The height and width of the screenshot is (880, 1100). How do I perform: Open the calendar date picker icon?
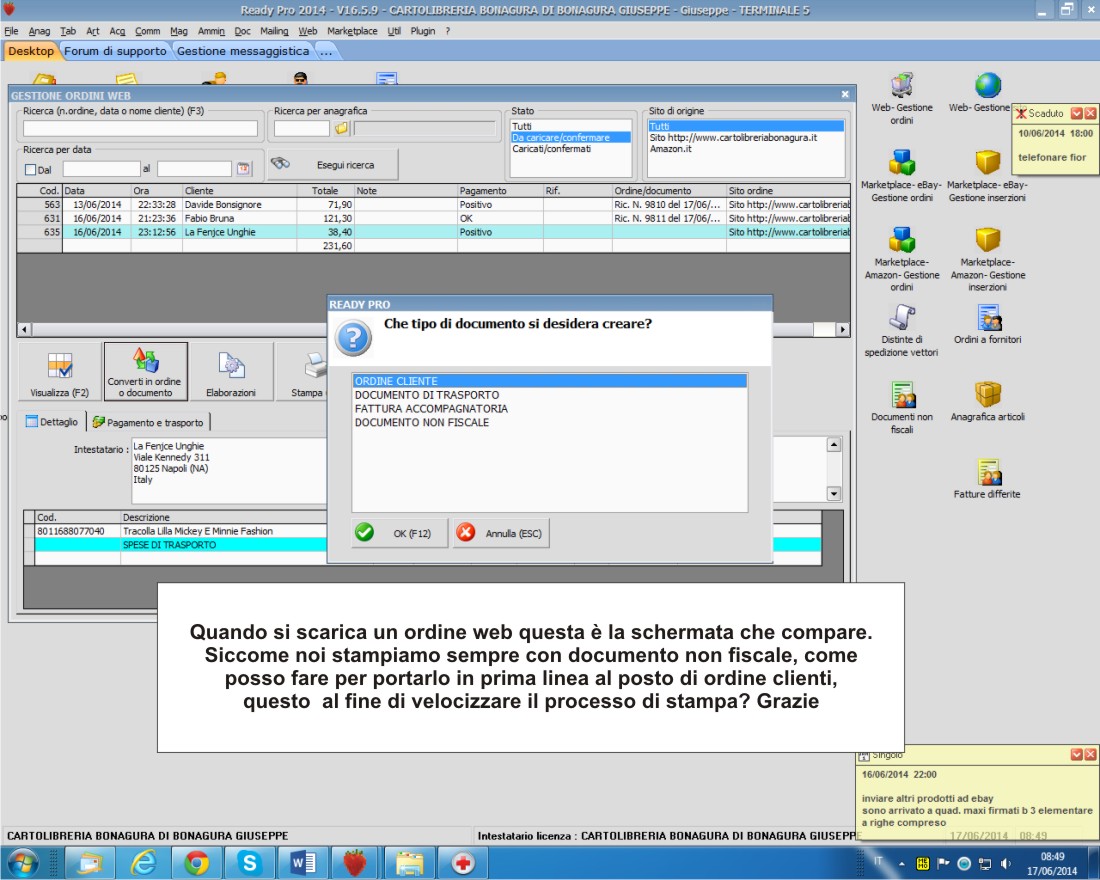[243, 168]
